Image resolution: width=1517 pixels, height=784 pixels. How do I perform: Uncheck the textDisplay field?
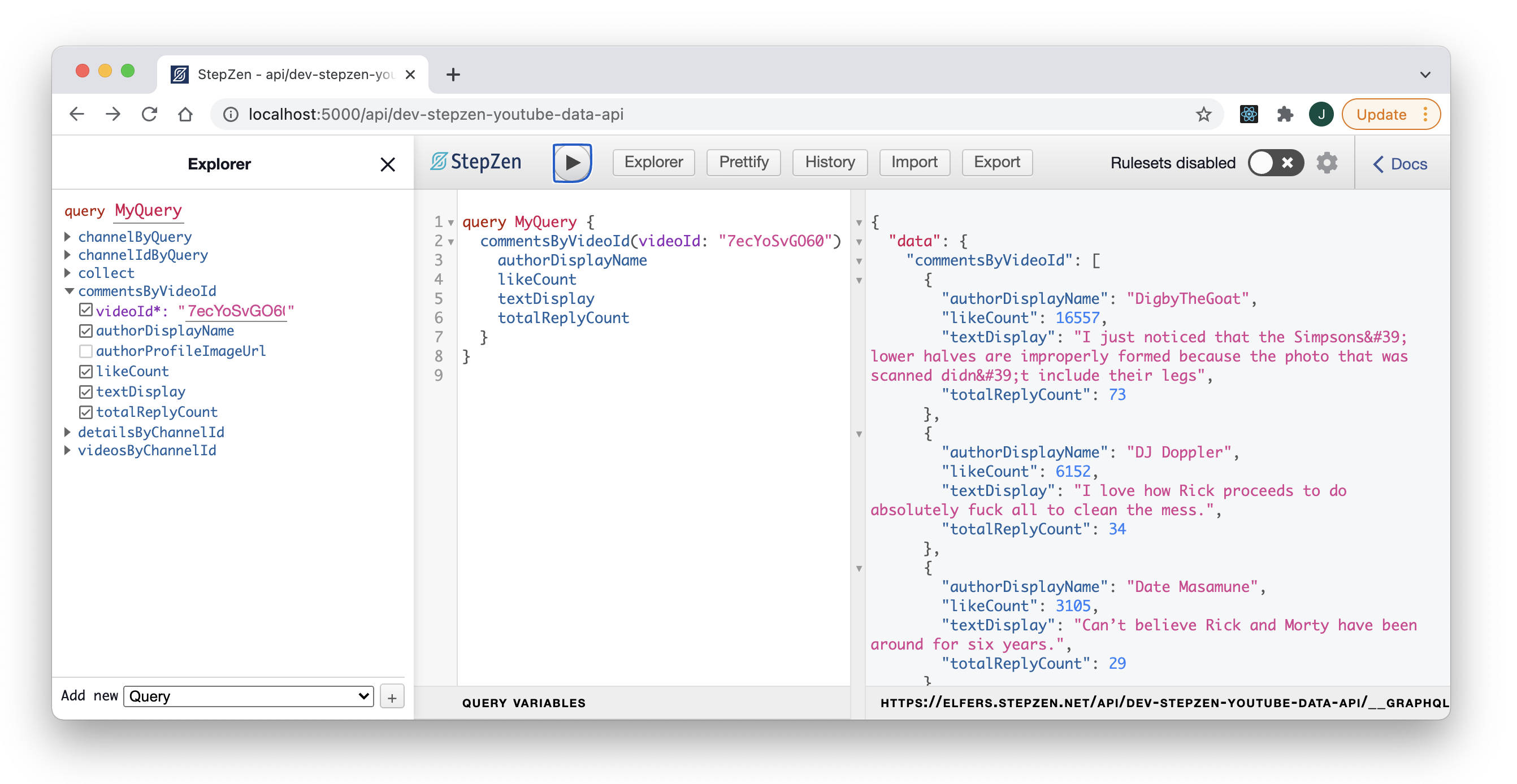point(86,391)
